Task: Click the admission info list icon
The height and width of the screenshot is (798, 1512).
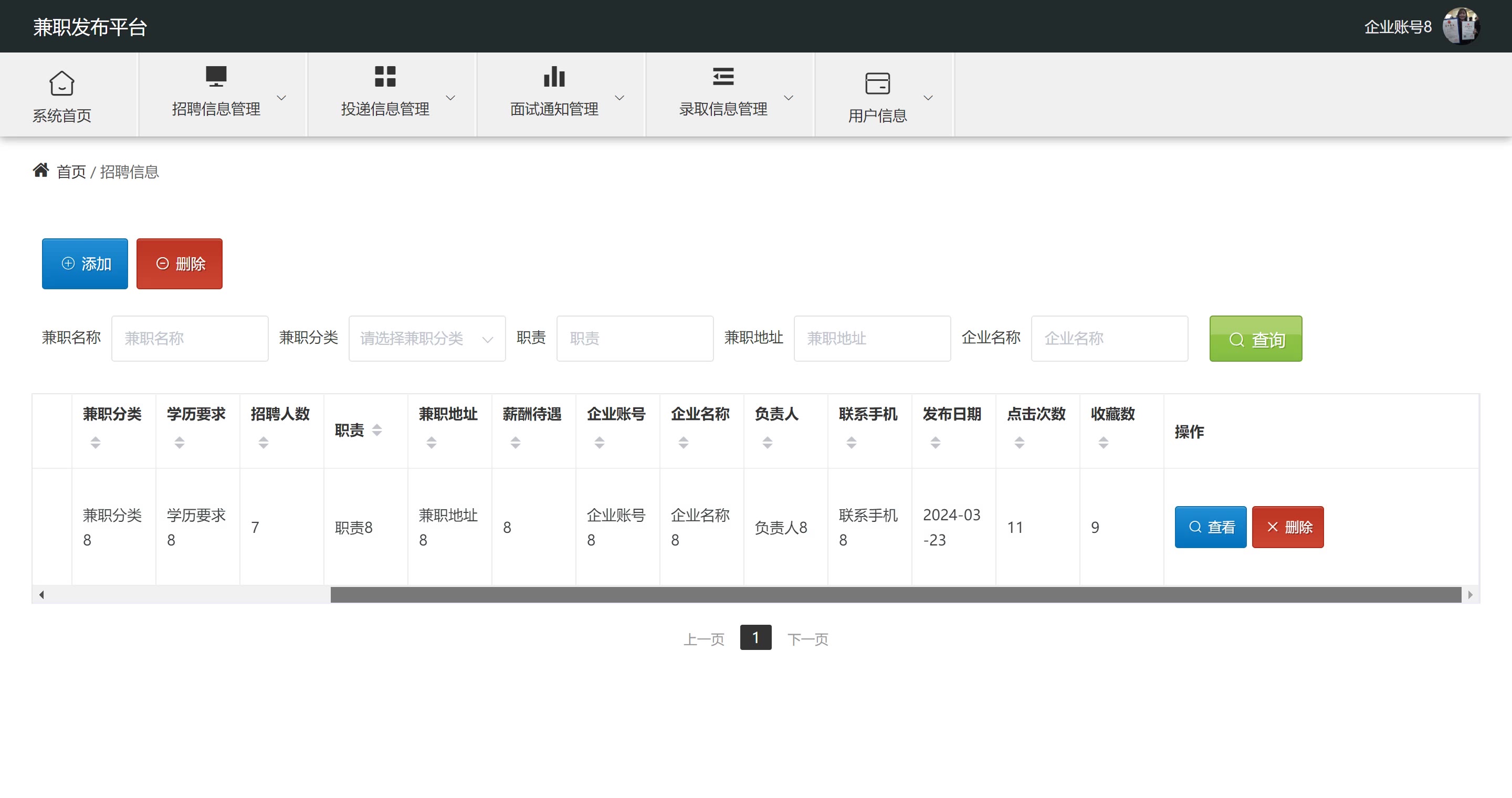Action: click(723, 76)
